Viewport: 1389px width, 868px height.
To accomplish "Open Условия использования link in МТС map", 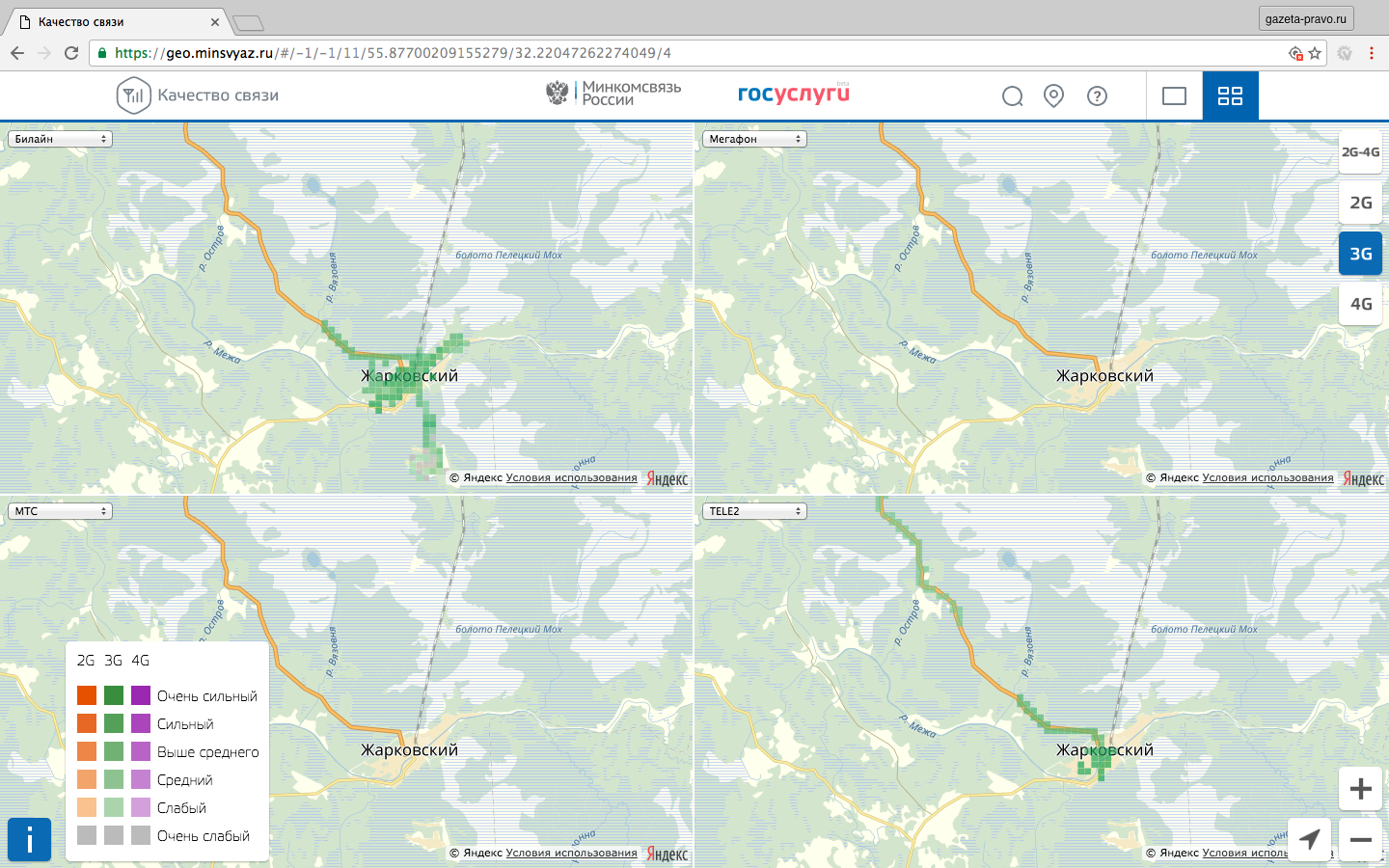I will pos(571,853).
